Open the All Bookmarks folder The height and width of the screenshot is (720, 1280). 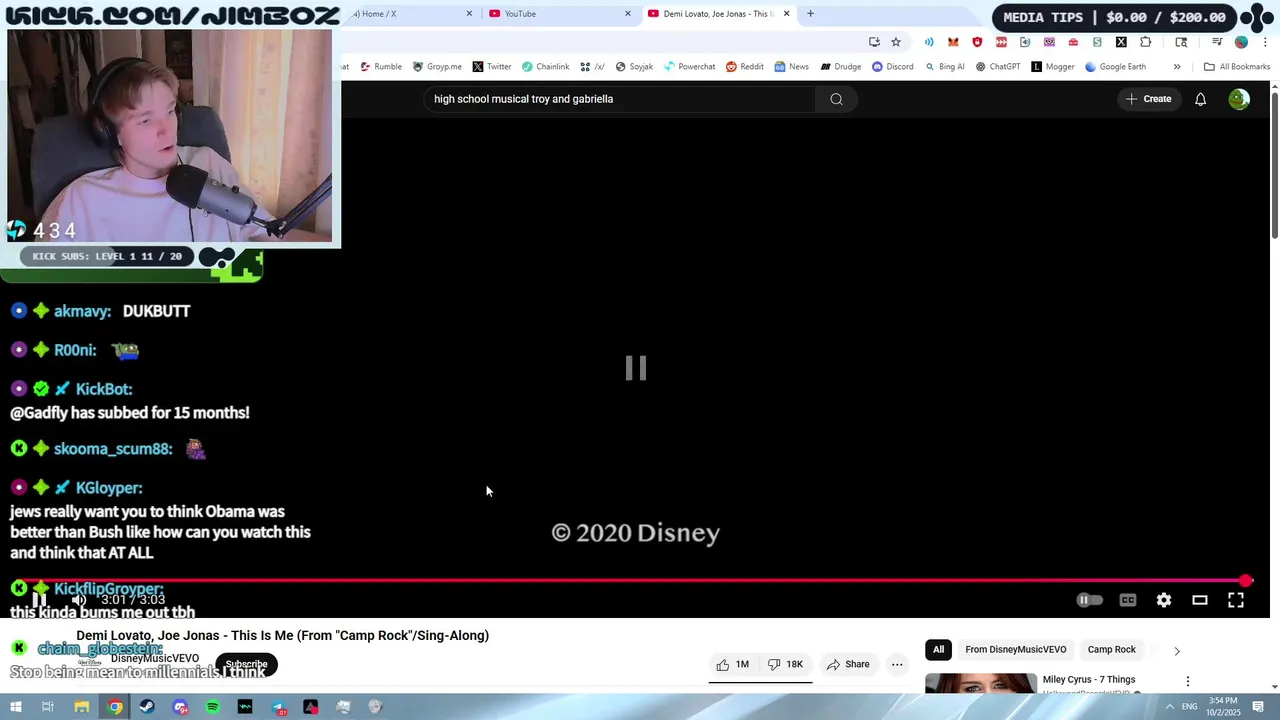pyautogui.click(x=1237, y=67)
